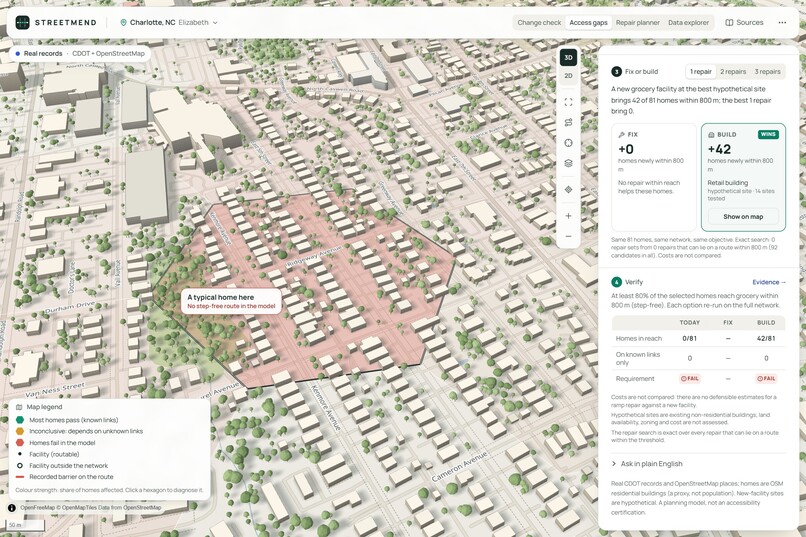Image resolution: width=806 pixels, height=537 pixels.
Task: Click the circular target icon in map toolbar
Action: (568, 143)
